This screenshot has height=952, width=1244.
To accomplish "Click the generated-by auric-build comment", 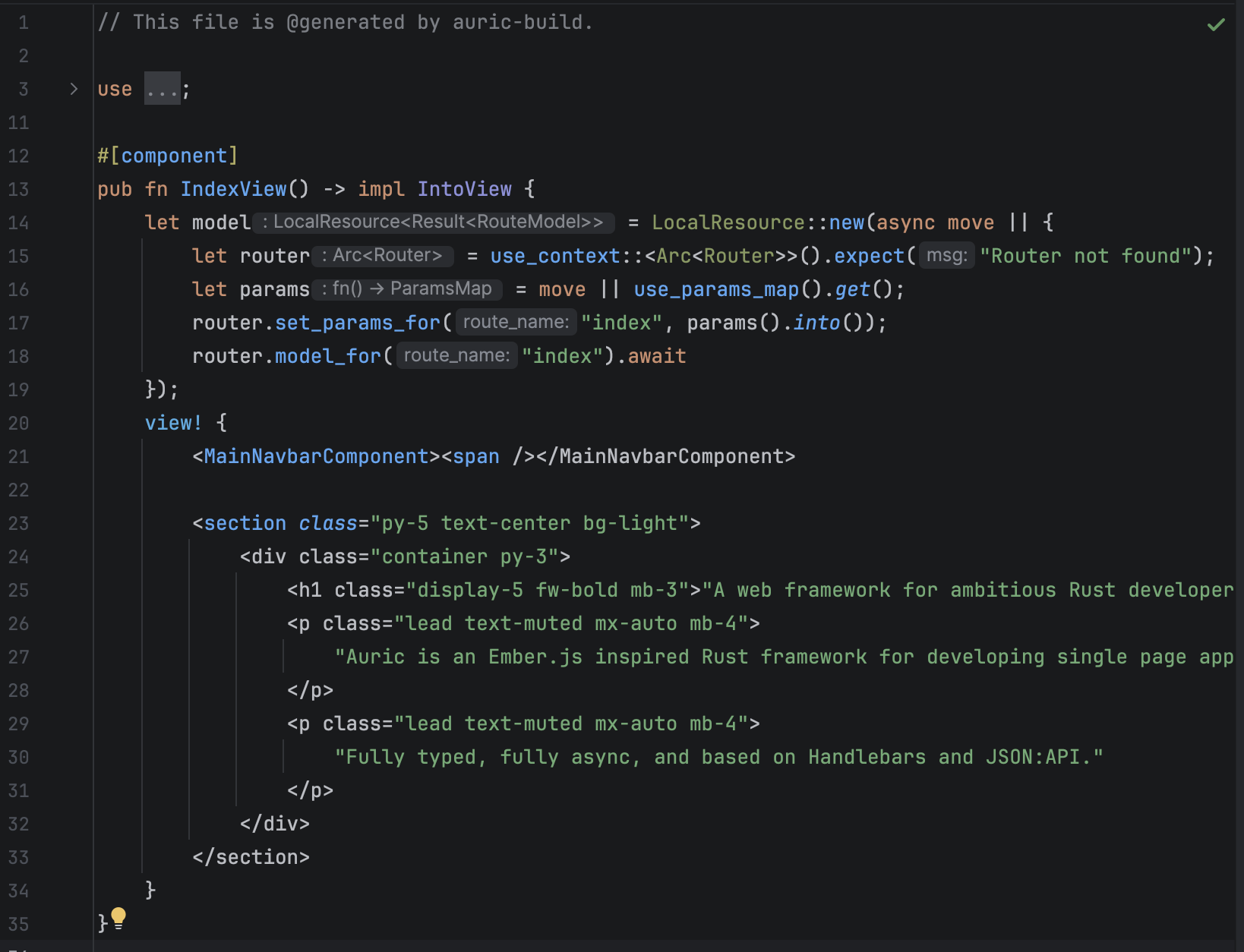I will [346, 22].
